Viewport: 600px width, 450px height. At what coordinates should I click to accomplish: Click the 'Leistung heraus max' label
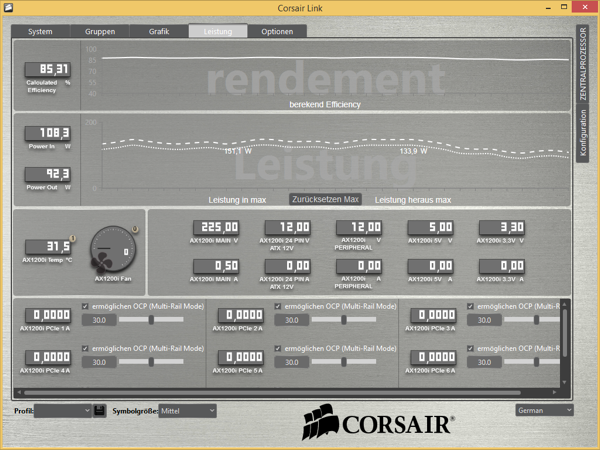tap(413, 200)
